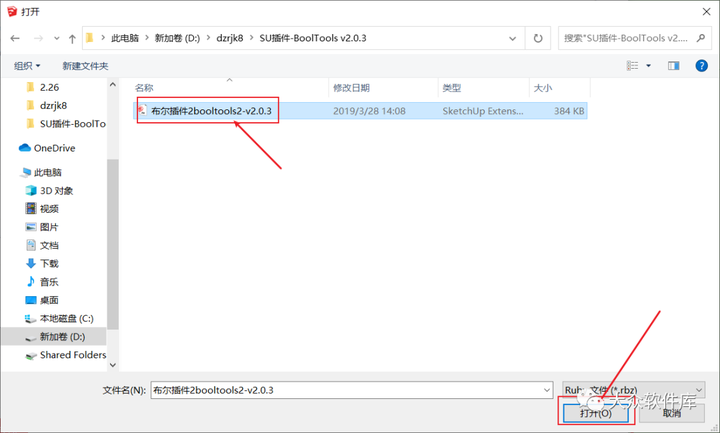
Task: Click dzrjk8 in the address path
Action: pyautogui.click(x=230, y=38)
